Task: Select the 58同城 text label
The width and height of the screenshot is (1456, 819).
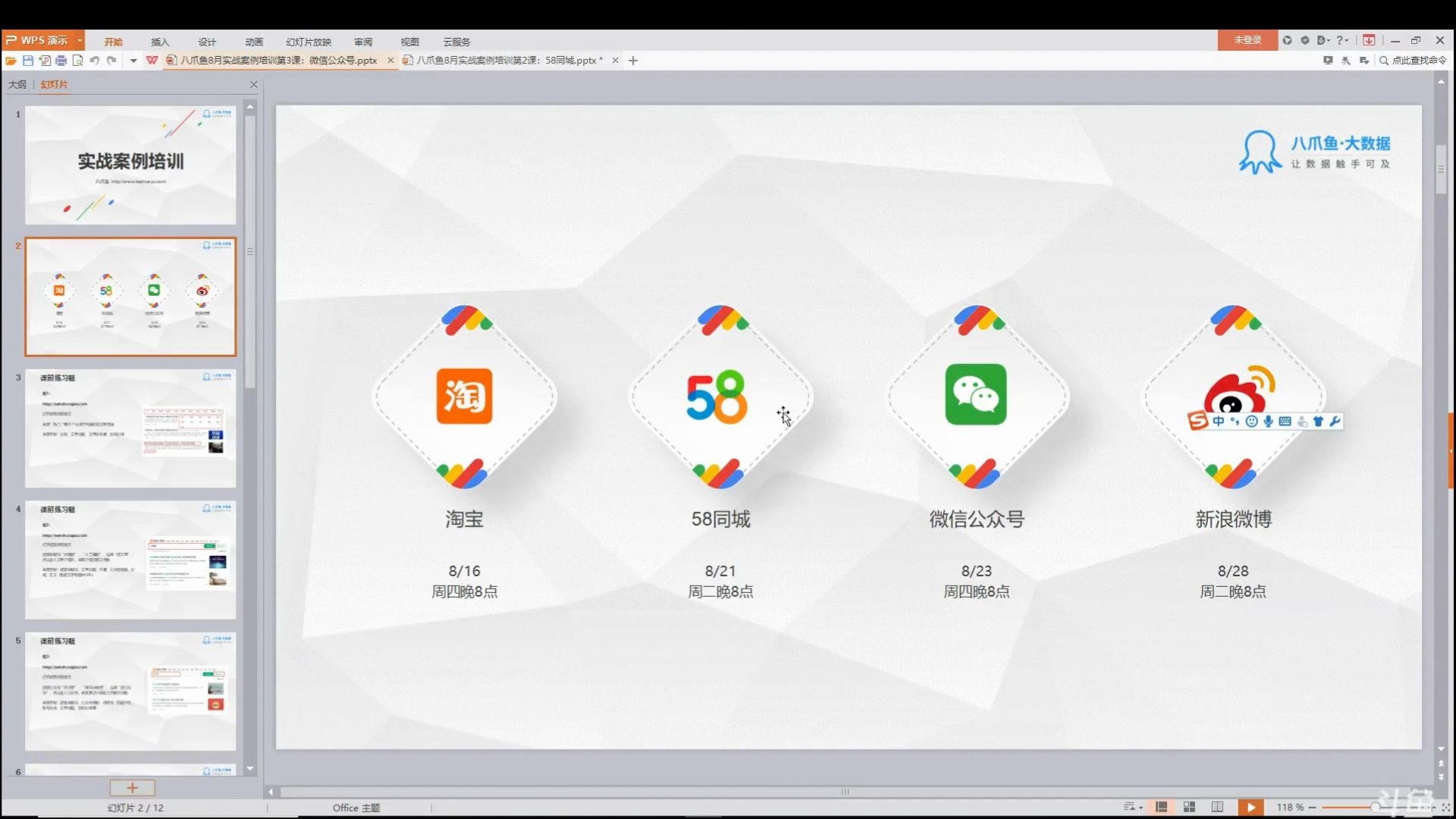Action: [720, 519]
